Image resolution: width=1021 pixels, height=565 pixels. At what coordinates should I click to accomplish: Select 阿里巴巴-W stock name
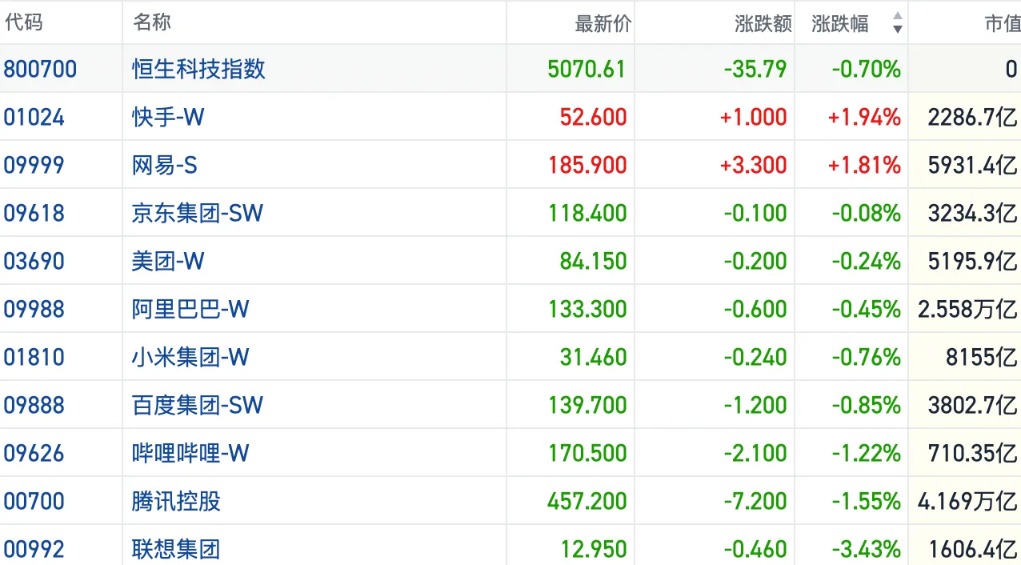click(190, 309)
